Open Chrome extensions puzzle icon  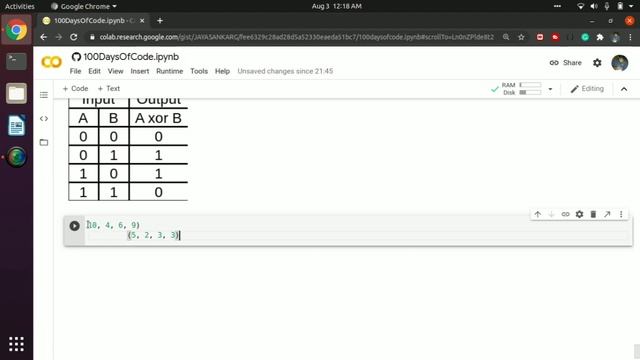(x=600, y=37)
